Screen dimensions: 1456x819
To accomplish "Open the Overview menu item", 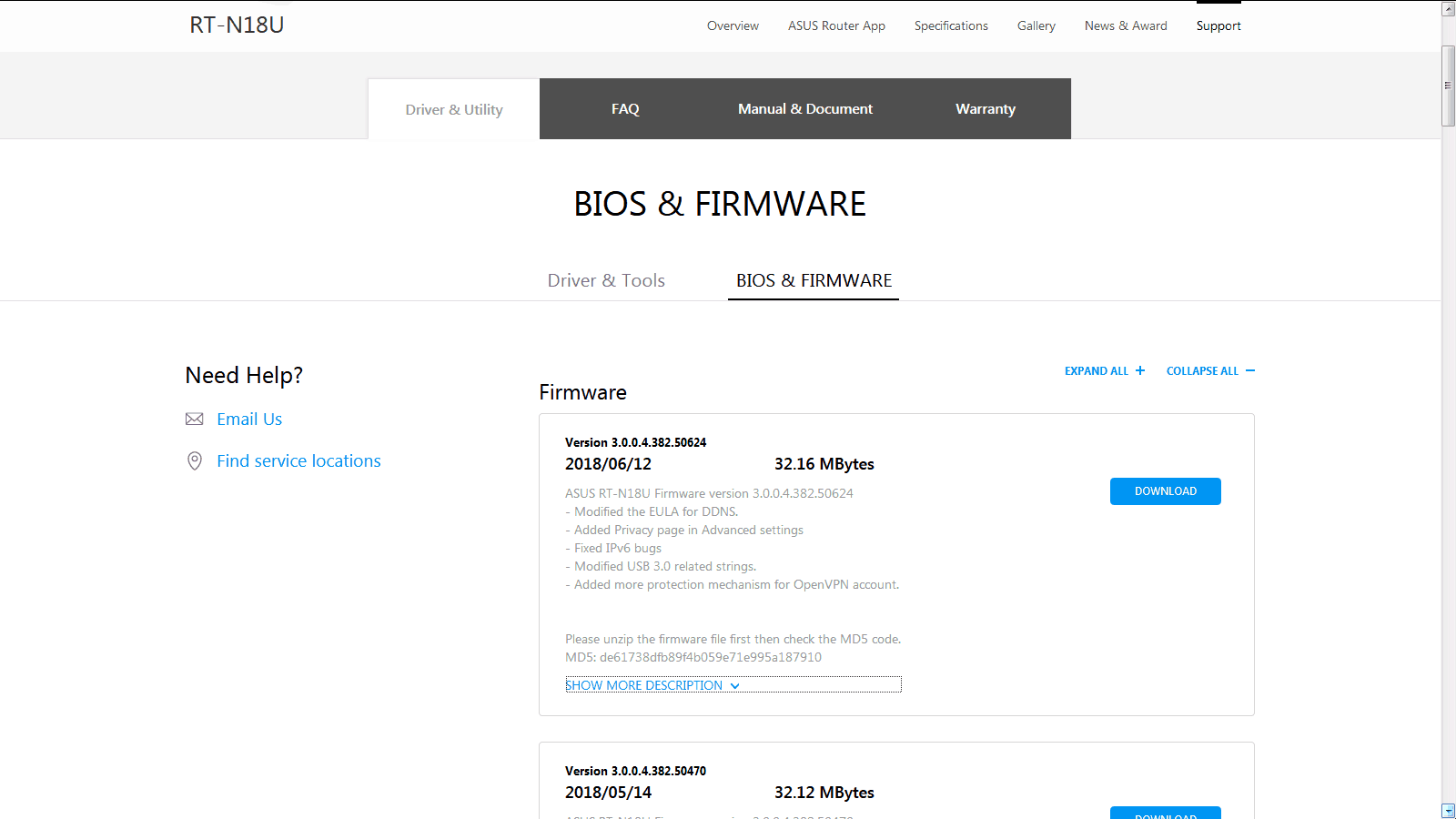I will coord(733,25).
